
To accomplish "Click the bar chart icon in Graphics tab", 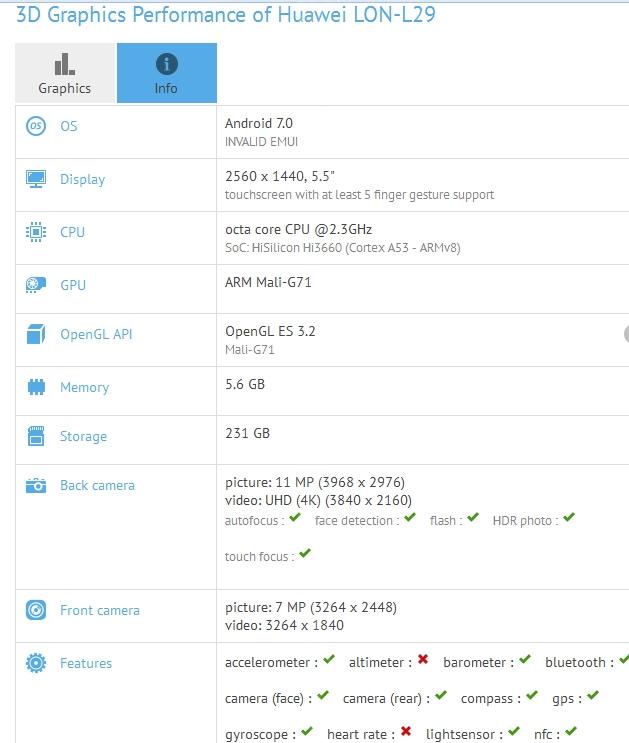I will [x=65, y=64].
